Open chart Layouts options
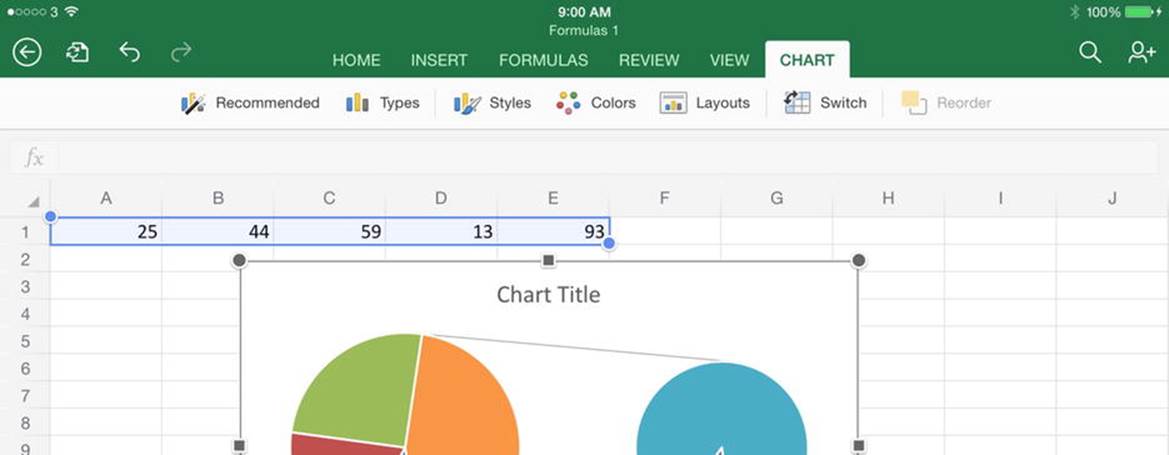 (x=705, y=103)
